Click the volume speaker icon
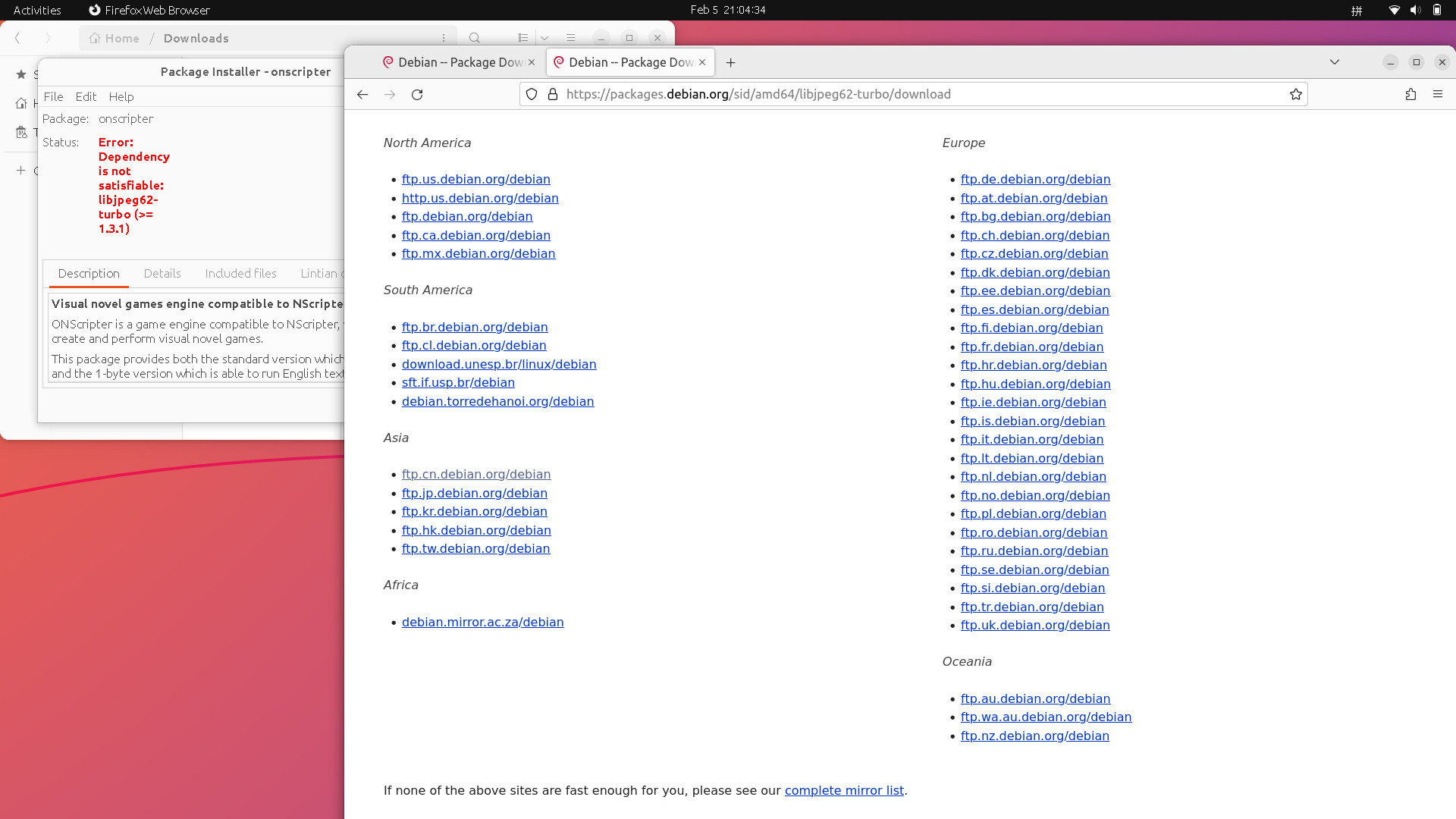 (1415, 10)
